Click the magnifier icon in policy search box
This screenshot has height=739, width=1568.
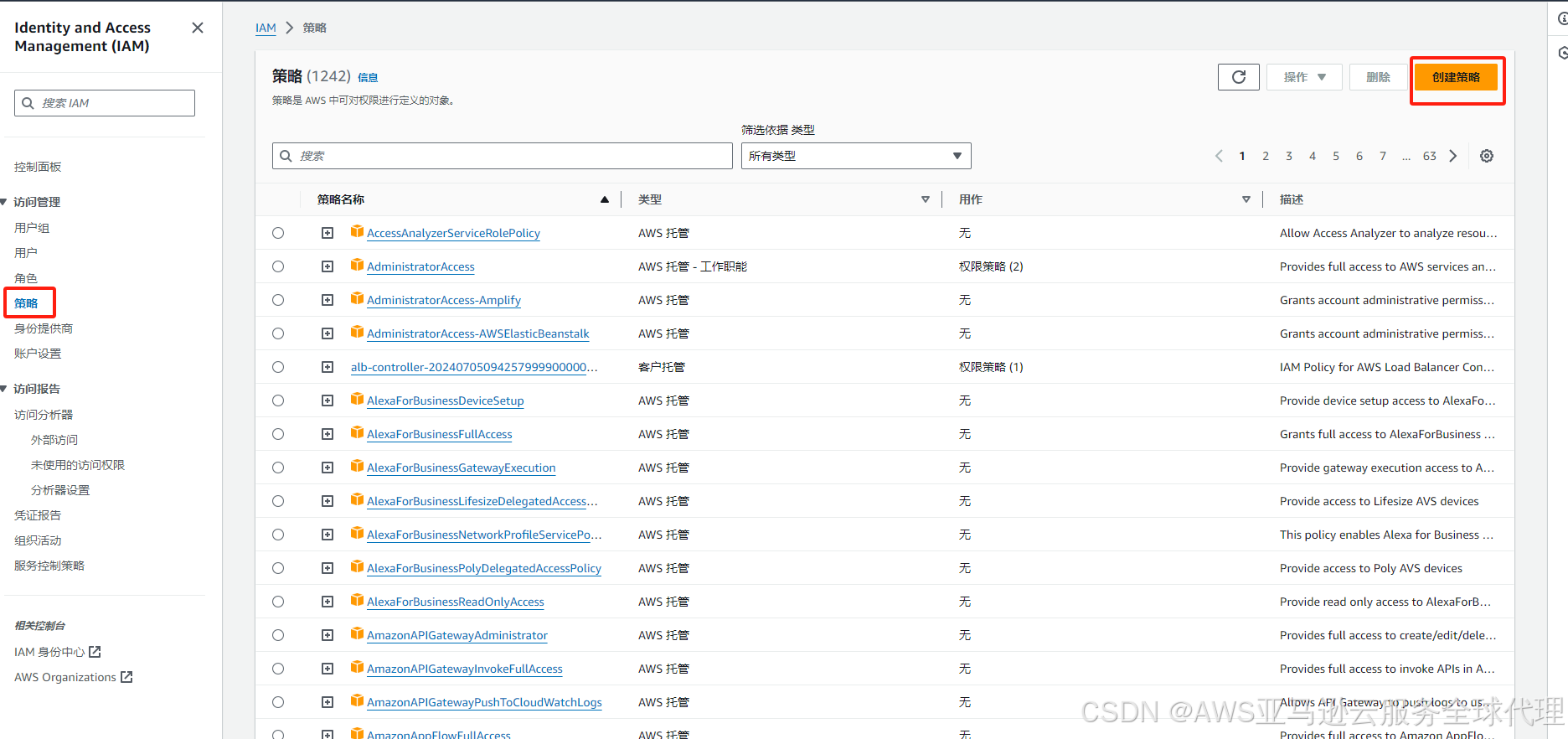286,156
